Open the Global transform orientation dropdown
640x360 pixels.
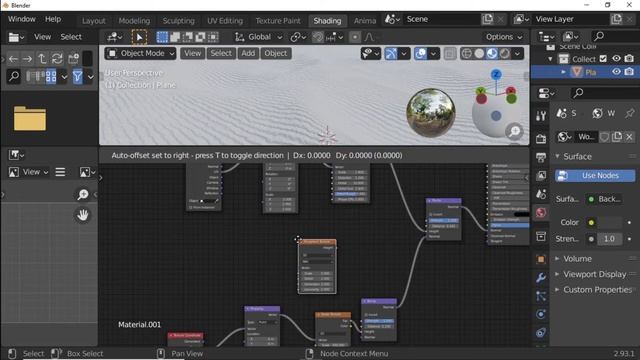click(x=259, y=37)
